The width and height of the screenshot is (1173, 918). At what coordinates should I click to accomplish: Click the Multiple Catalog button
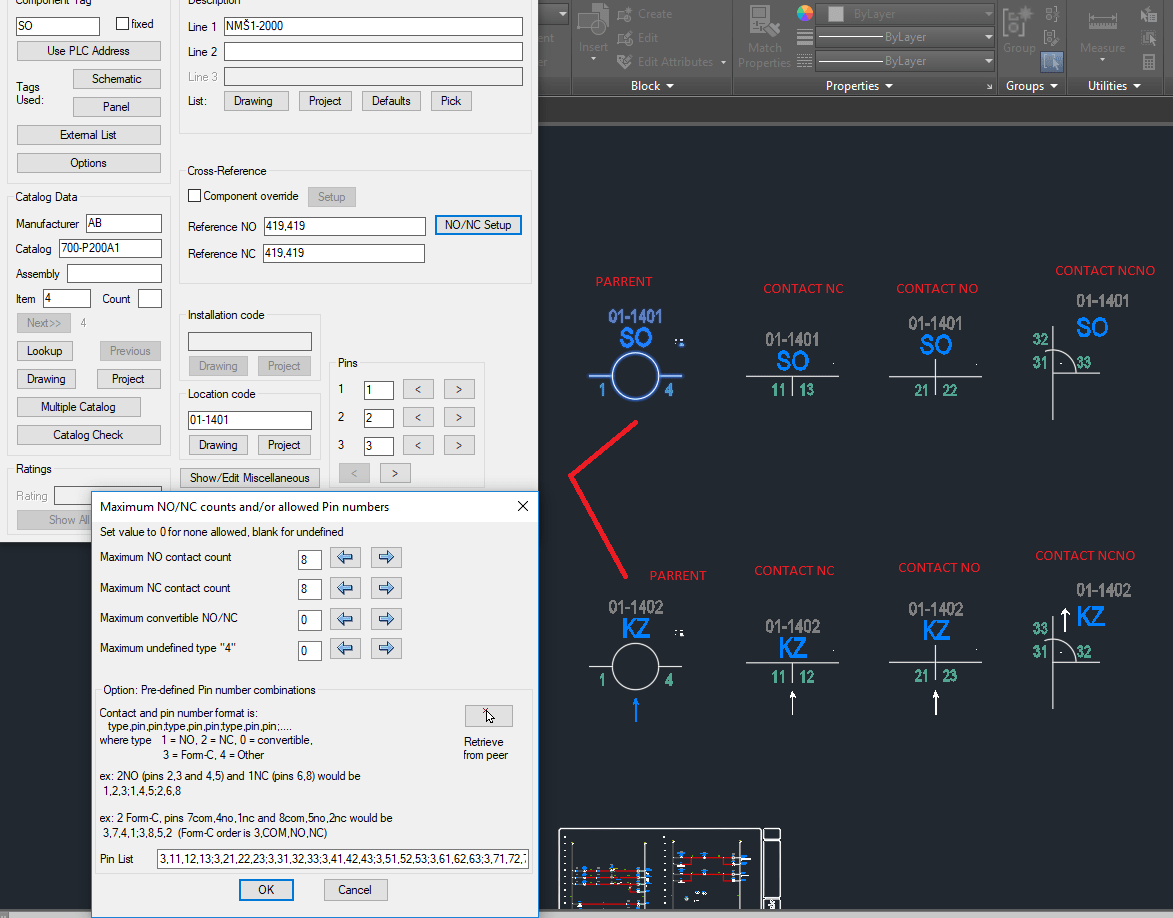coord(79,407)
